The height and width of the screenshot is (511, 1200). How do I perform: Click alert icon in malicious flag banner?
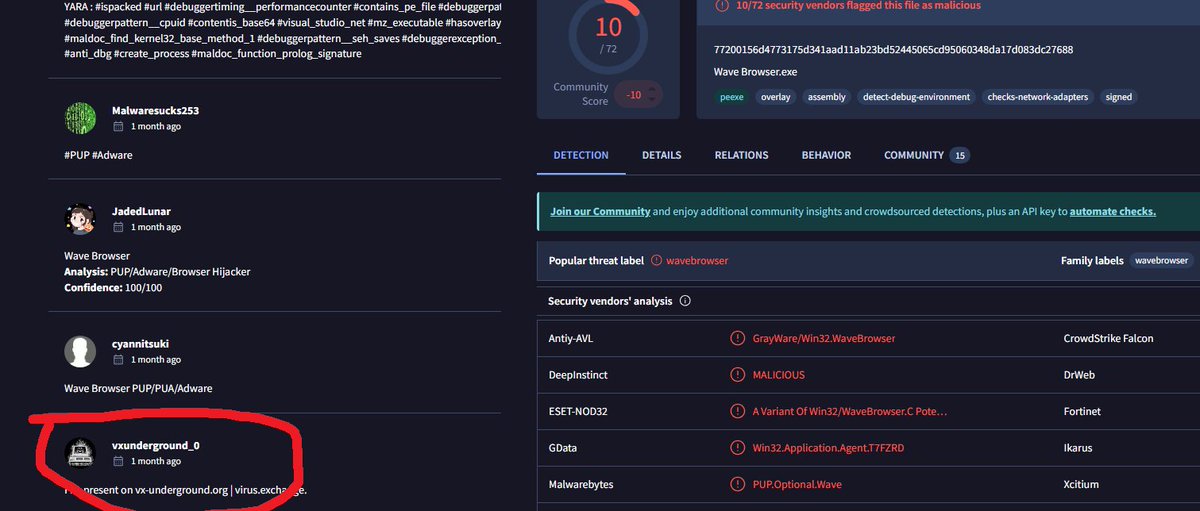pyautogui.click(x=722, y=6)
